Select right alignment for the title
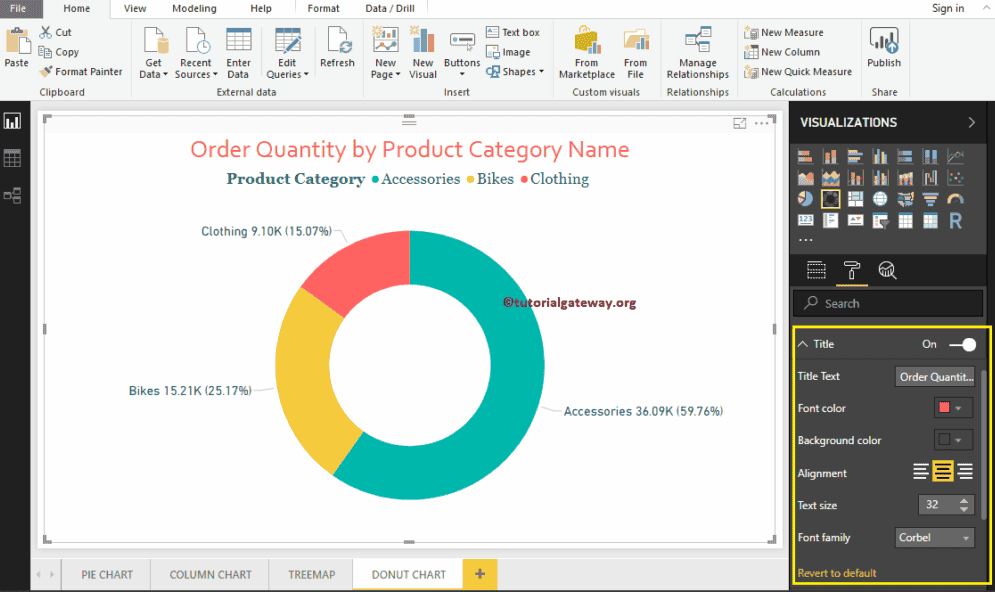Image resolution: width=995 pixels, height=592 pixels. pos(965,471)
